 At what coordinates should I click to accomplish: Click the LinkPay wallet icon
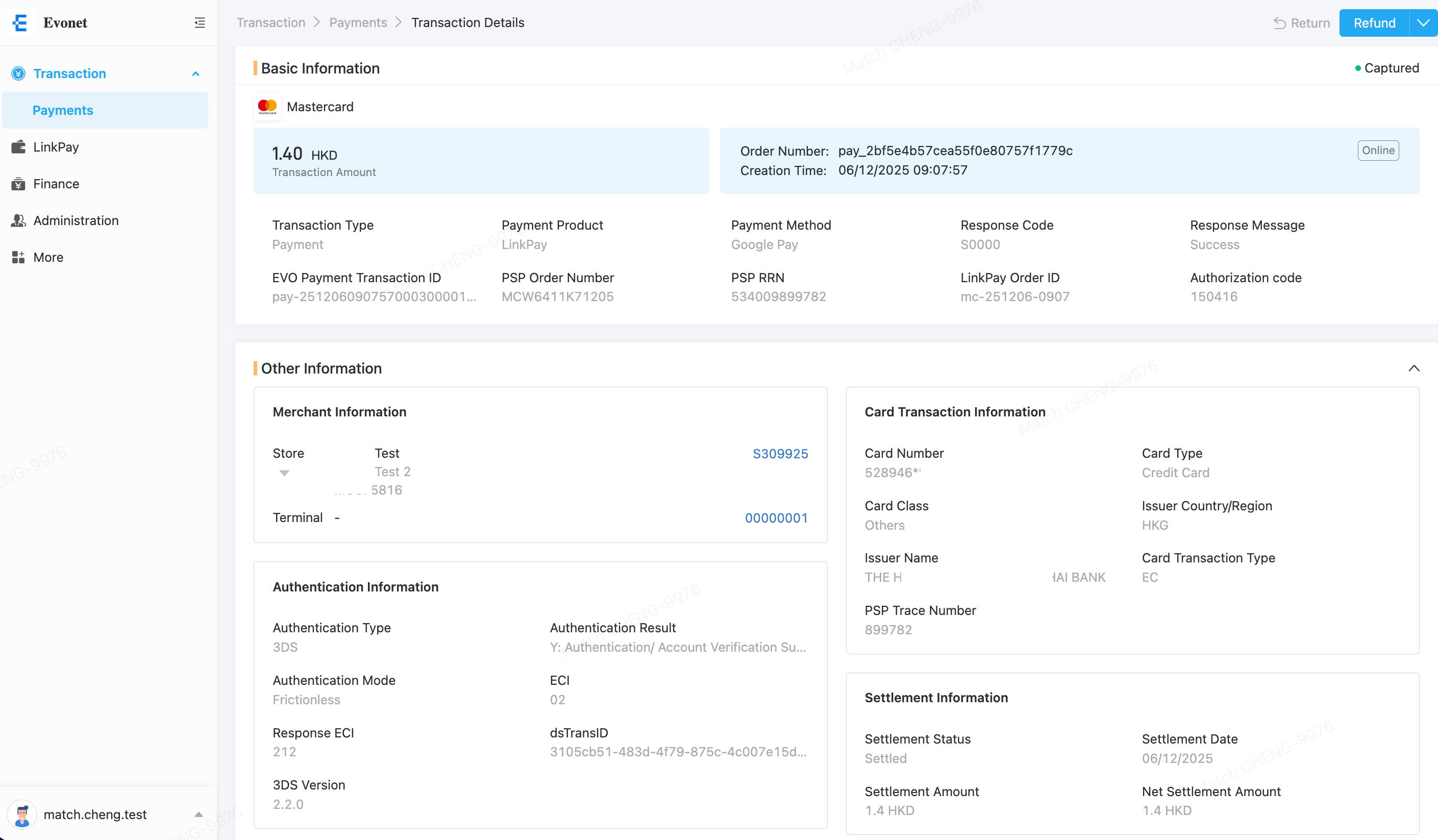[18, 146]
